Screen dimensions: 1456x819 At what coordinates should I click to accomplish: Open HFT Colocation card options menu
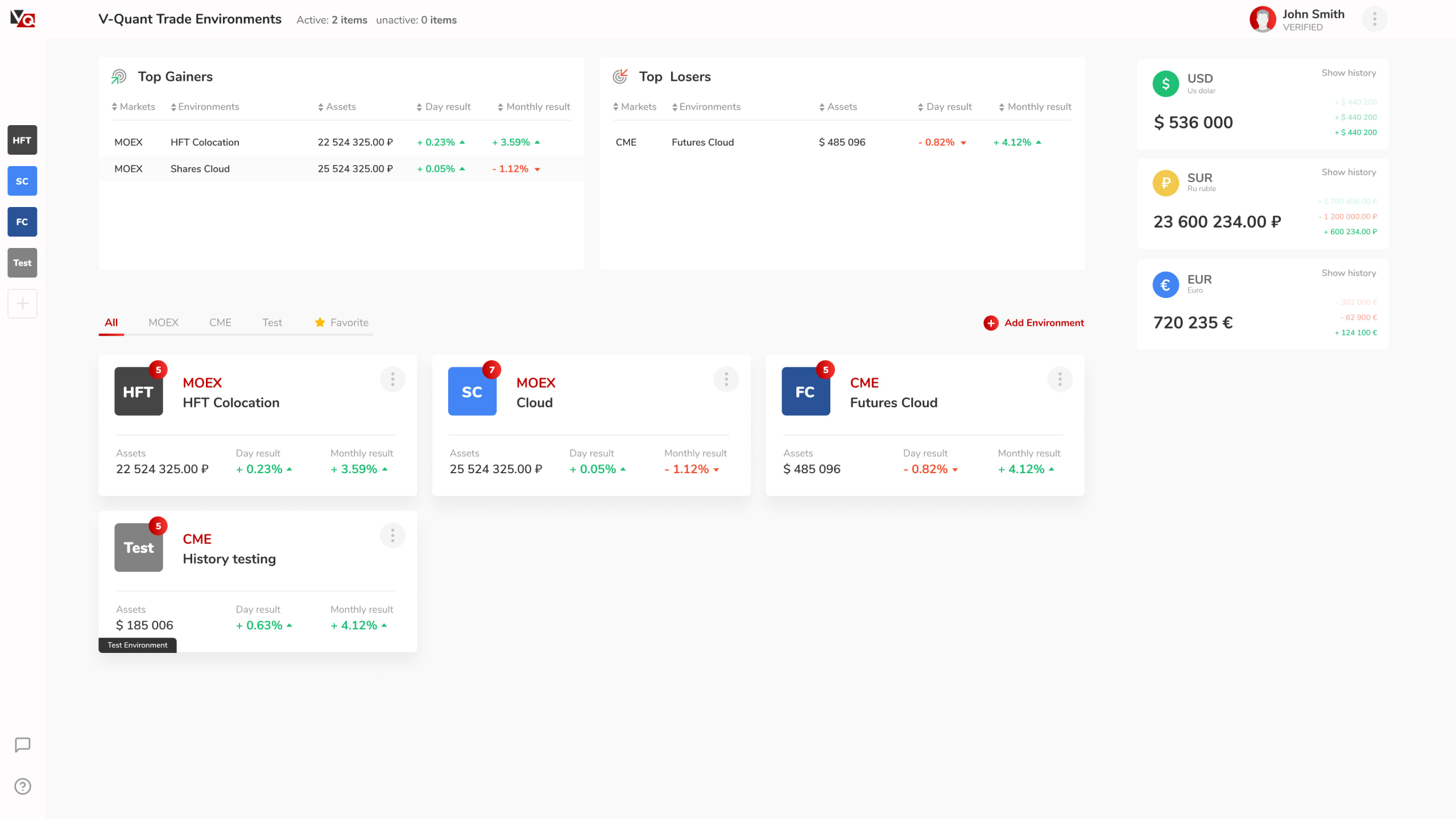pos(392,379)
